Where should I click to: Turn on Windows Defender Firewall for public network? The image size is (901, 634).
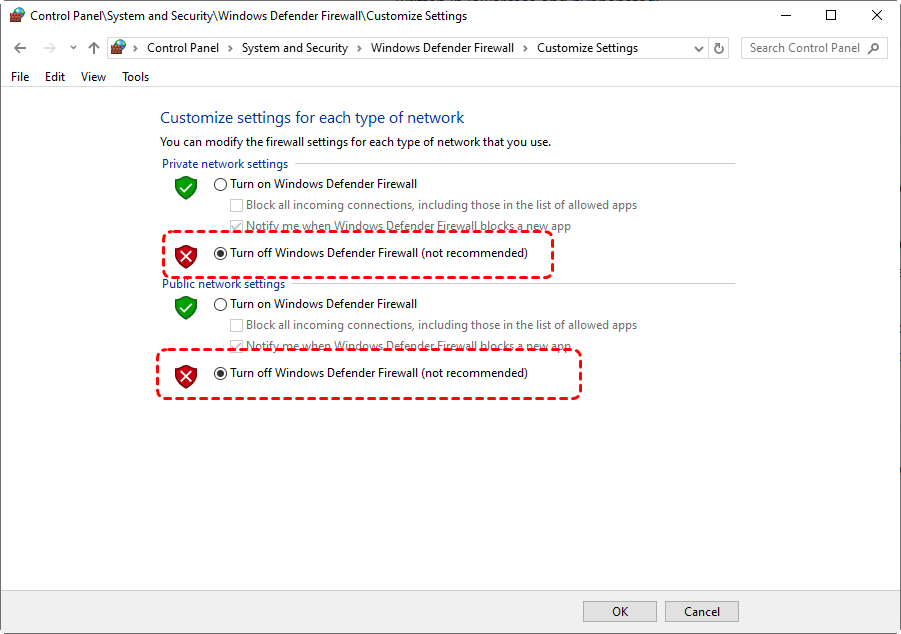click(x=221, y=304)
